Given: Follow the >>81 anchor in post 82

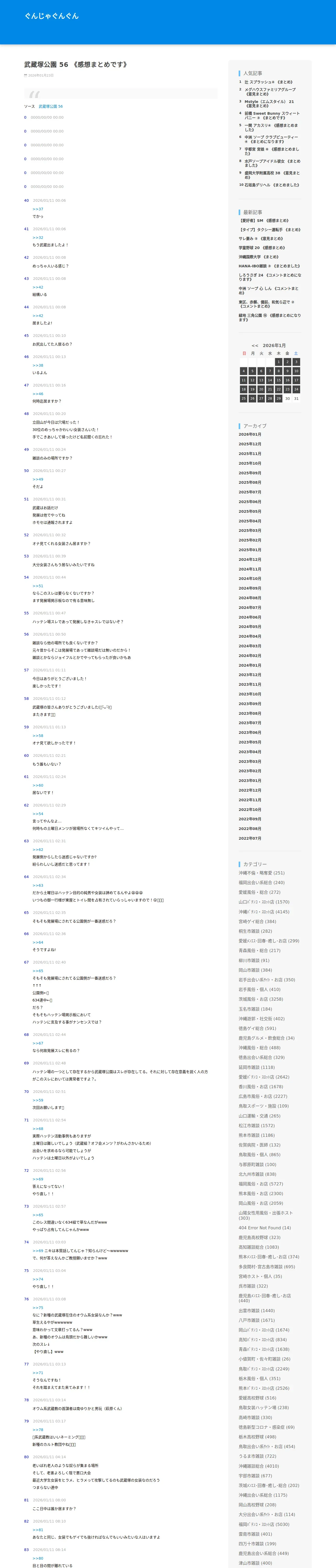Looking at the screenshot, I should 38,1530.
